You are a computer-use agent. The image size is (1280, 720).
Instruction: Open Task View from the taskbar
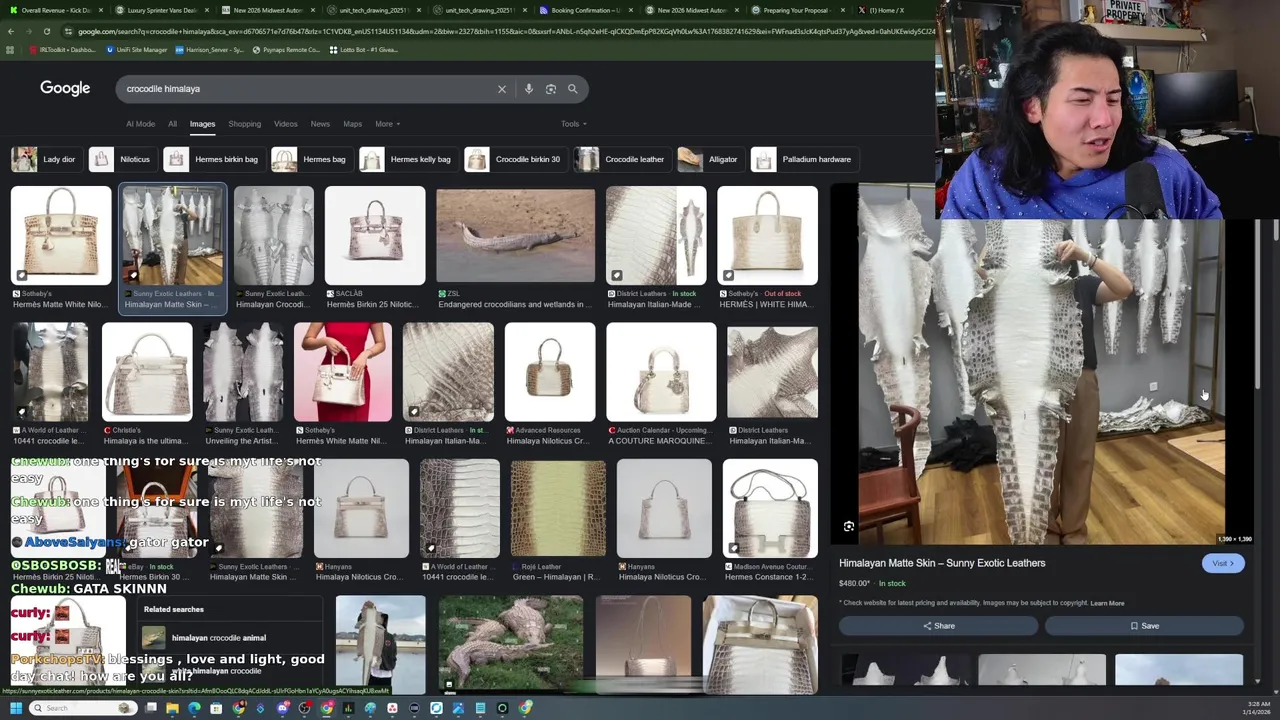tap(150, 708)
